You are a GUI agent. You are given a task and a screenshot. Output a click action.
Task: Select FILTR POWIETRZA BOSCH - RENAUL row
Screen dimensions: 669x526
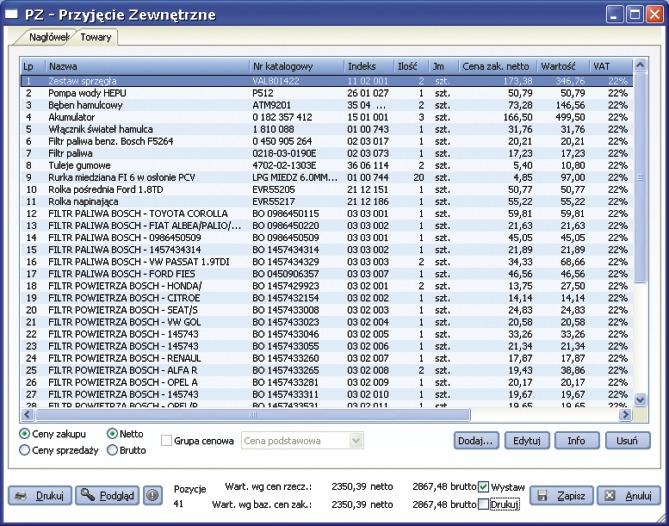[x=326, y=358]
